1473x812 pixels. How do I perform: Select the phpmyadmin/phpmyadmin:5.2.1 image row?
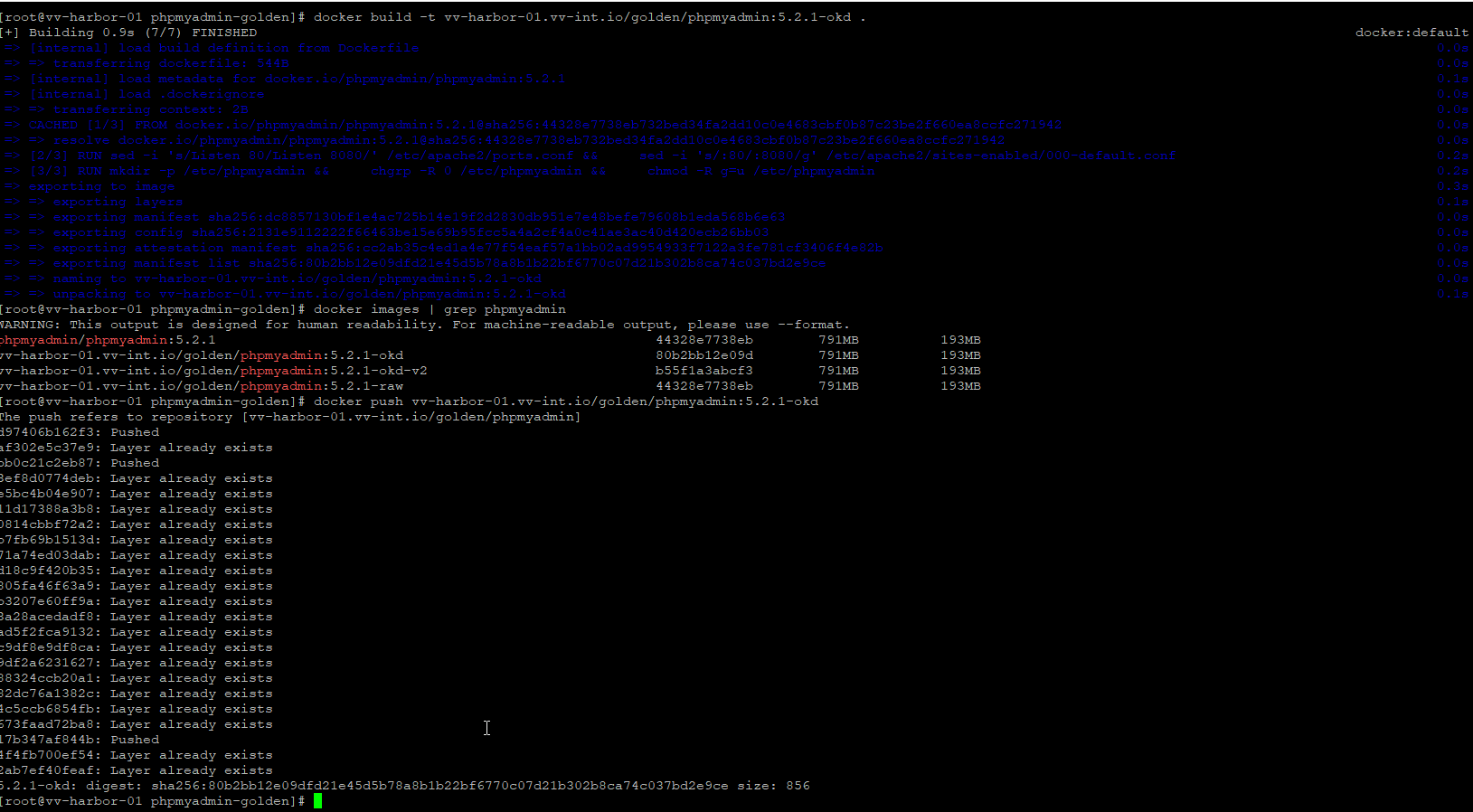coord(108,340)
